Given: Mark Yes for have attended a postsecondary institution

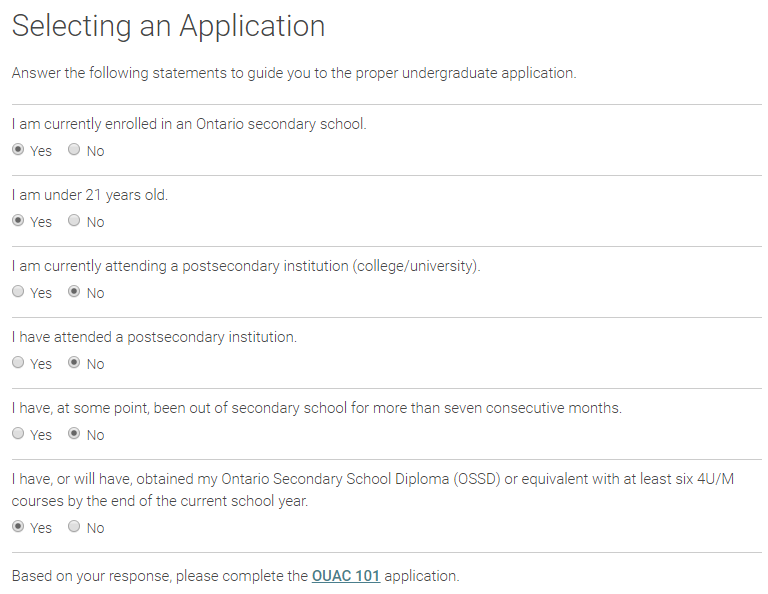Looking at the screenshot, I should 18,362.
